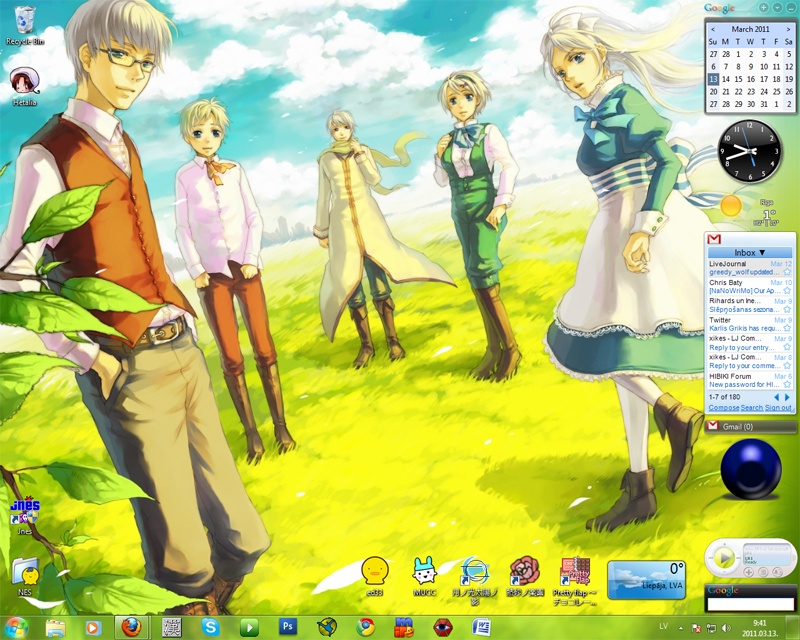Image resolution: width=800 pixels, height=640 pixels.
Task: Click in the Google search gadget field
Action: click(x=750, y=604)
